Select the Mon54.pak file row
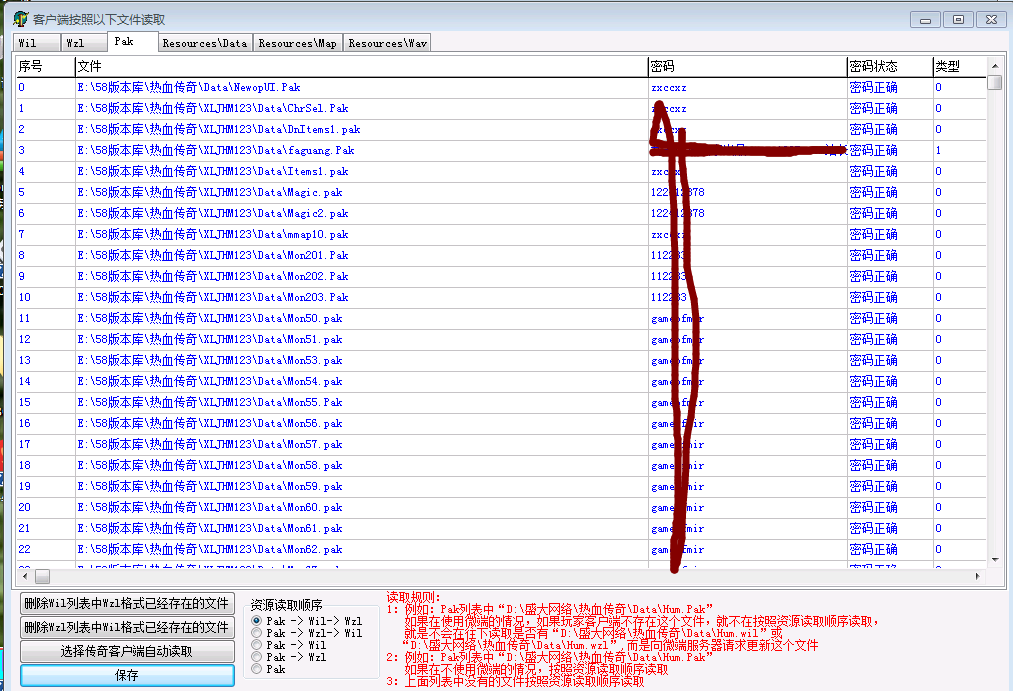 pos(501,381)
